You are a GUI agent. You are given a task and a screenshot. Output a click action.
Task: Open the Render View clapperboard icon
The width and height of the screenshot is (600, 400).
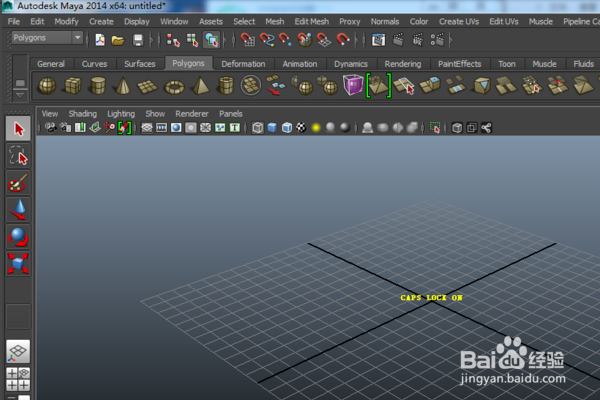point(378,40)
